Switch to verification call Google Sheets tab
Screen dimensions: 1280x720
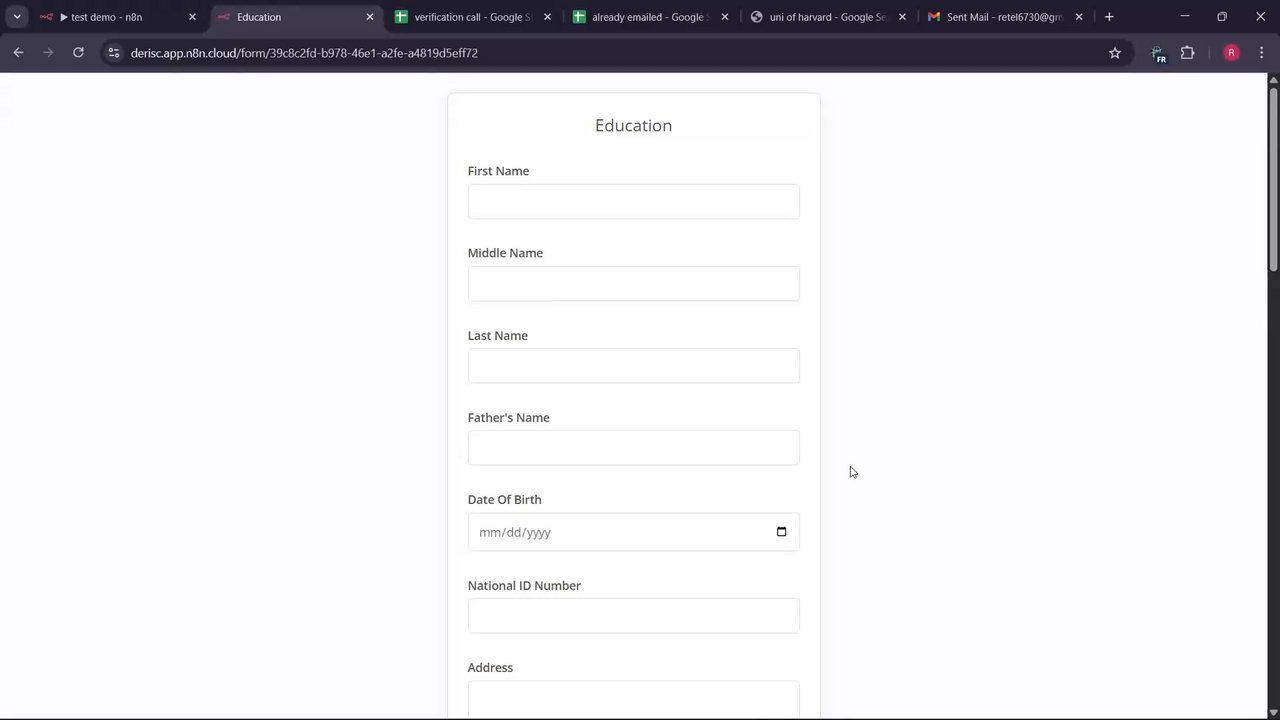472,17
